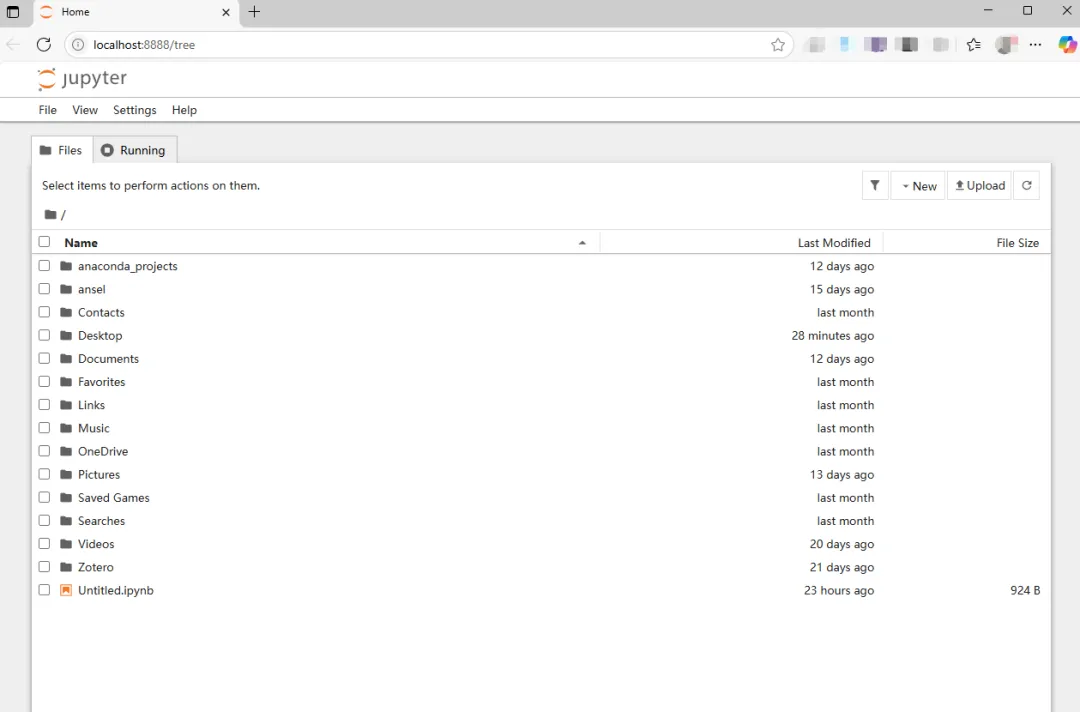1080x712 pixels.
Task: Open the Saved Games folder link
Action: tap(114, 497)
